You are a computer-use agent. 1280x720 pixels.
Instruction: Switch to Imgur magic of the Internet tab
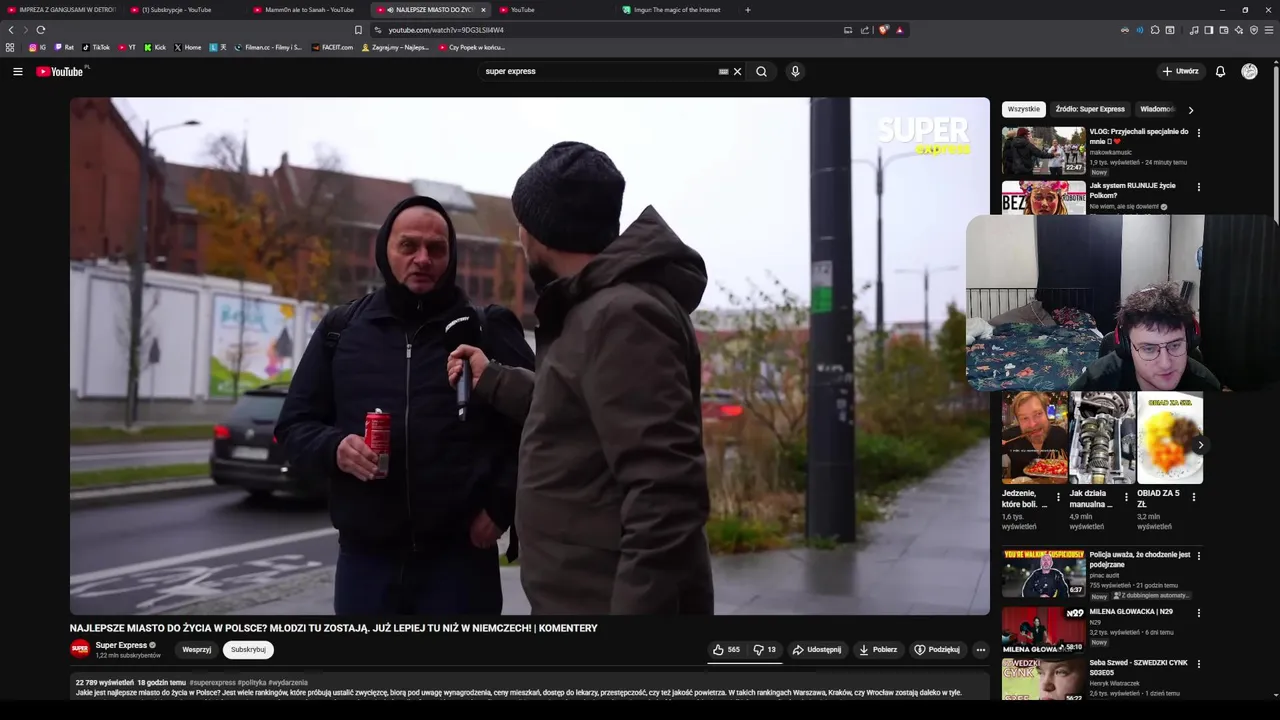(675, 10)
